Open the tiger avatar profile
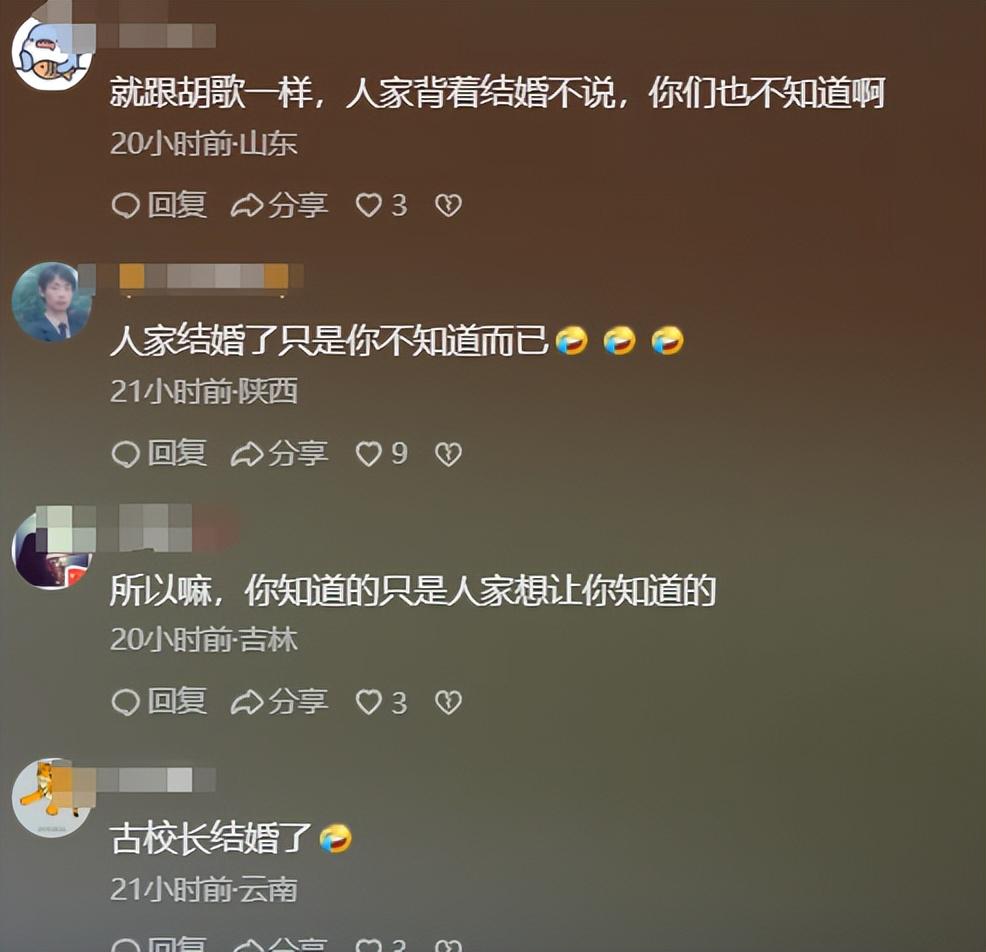986x952 pixels. tap(52, 798)
